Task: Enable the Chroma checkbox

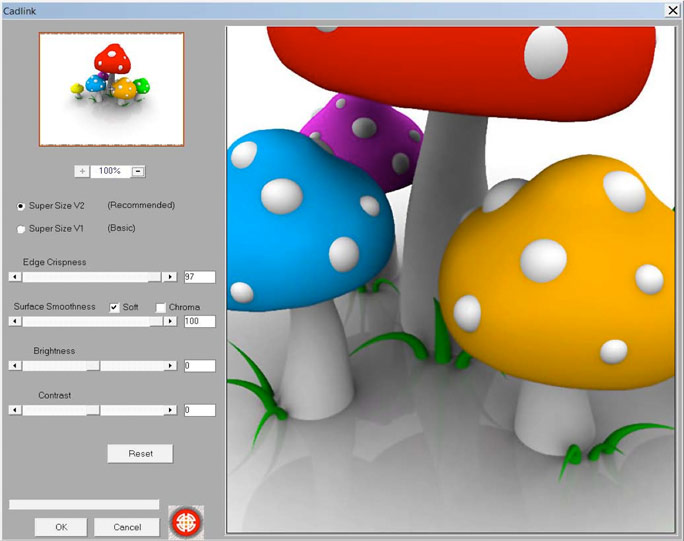Action: pyautogui.click(x=161, y=308)
